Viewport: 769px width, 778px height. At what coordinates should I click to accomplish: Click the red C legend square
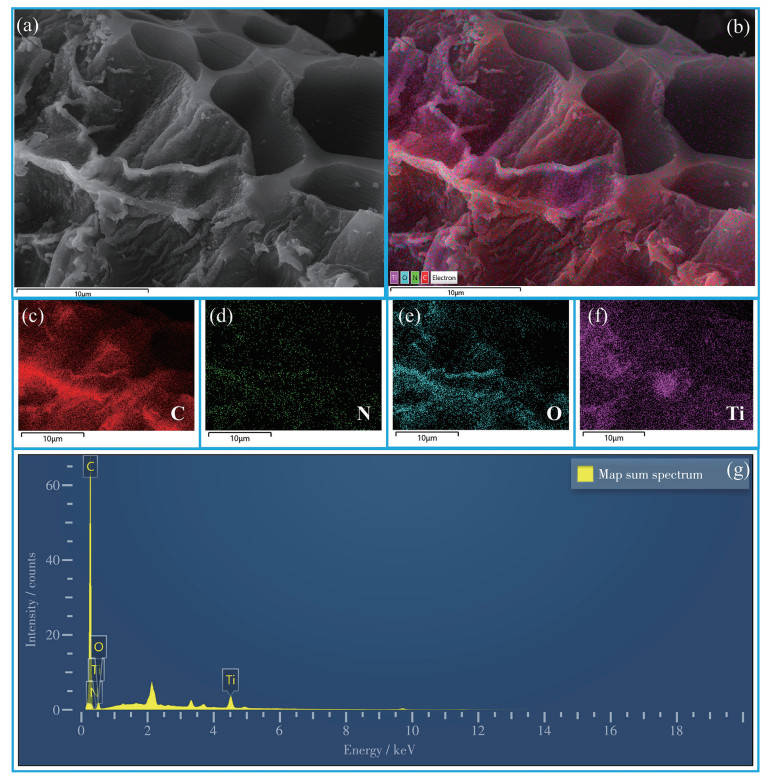(x=423, y=277)
